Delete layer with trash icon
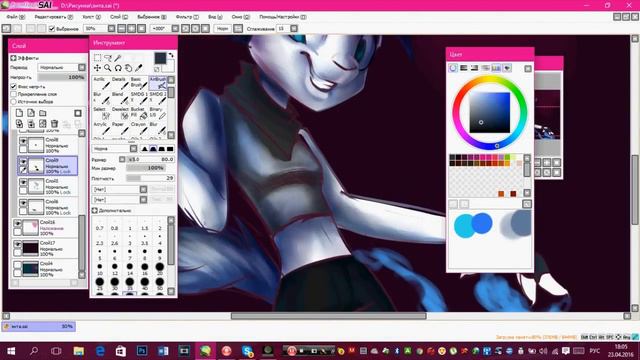Viewport: 640px width, 360px height. coord(54,123)
